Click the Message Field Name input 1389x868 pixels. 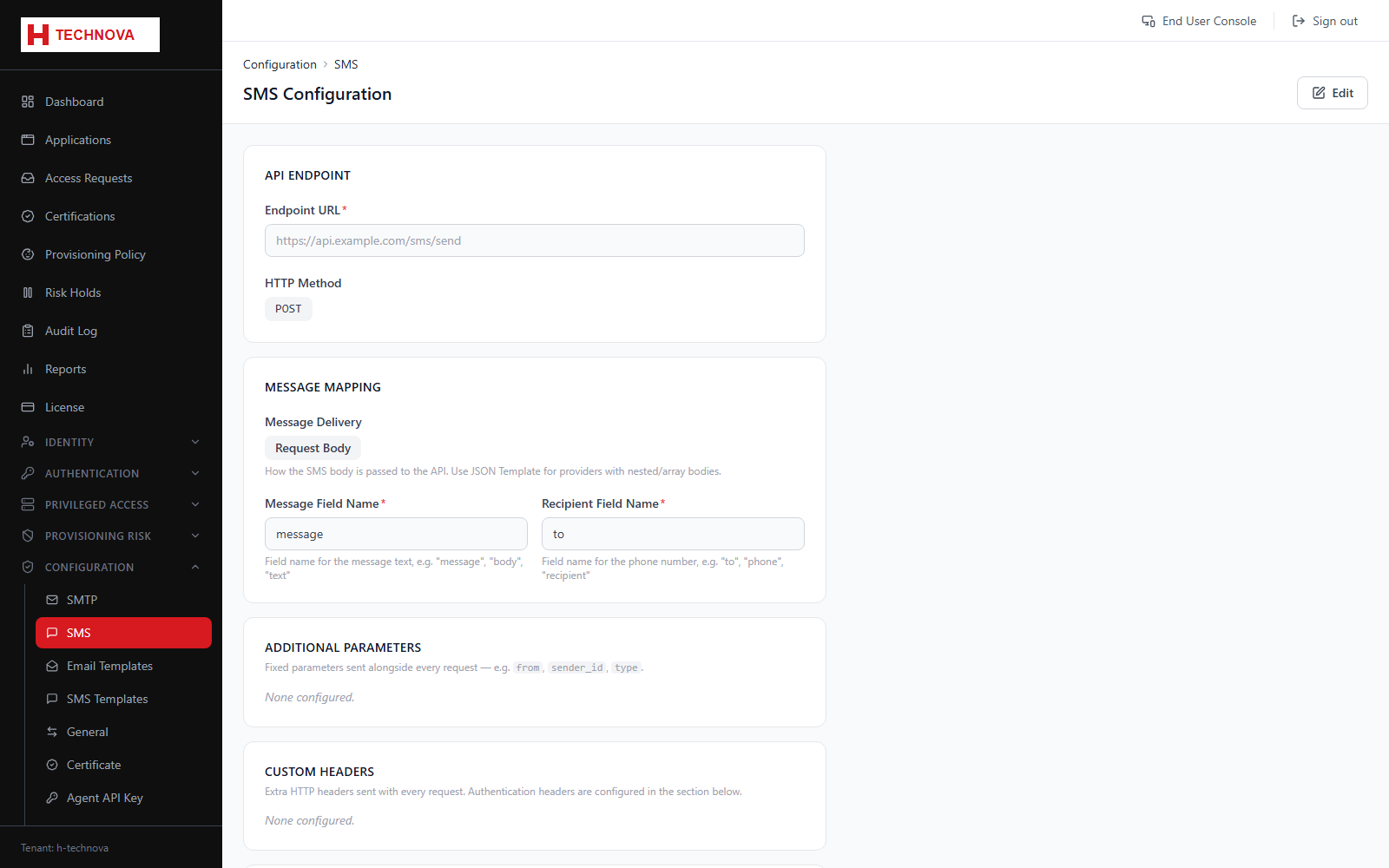coord(396,534)
